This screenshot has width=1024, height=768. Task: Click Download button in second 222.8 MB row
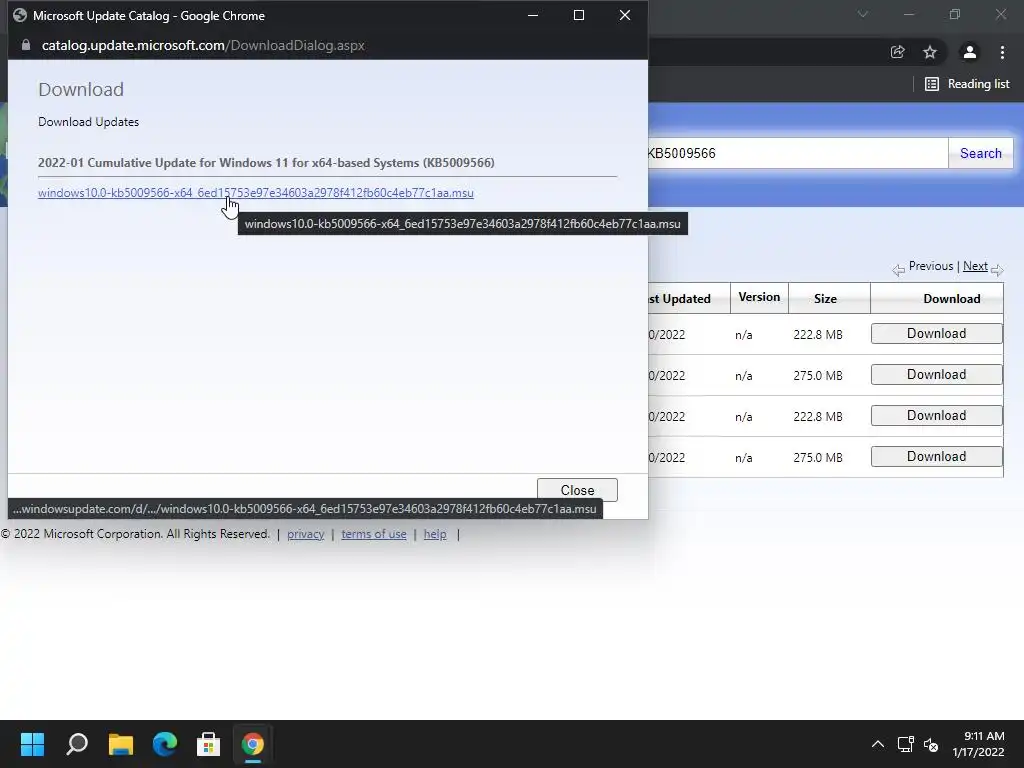936,416
